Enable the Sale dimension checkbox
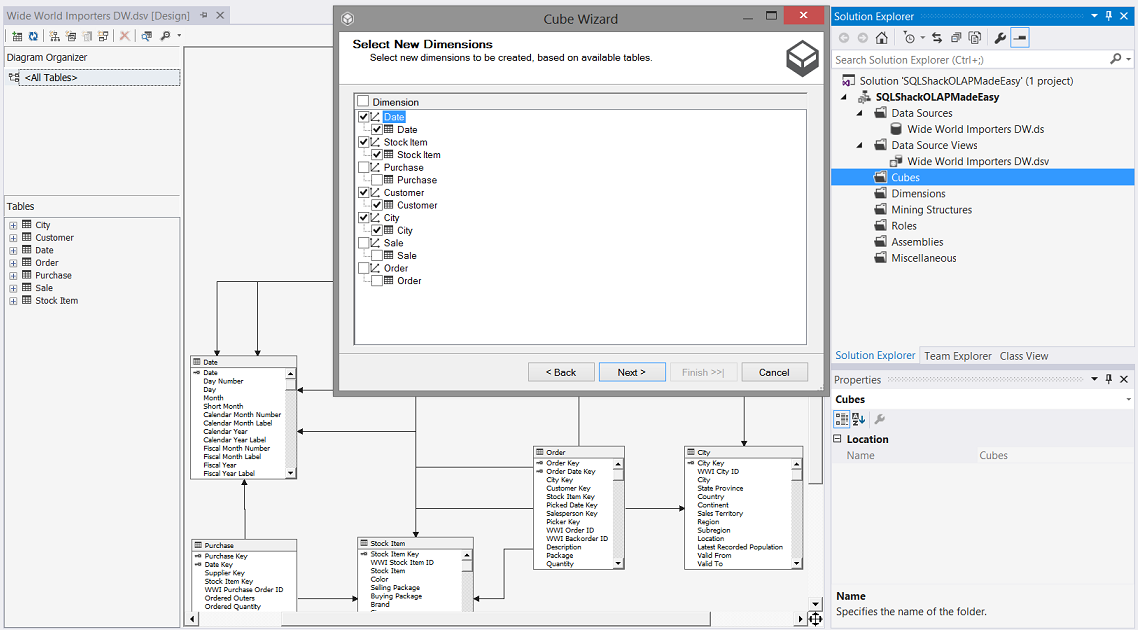Image resolution: width=1138 pixels, height=630 pixels. [364, 243]
